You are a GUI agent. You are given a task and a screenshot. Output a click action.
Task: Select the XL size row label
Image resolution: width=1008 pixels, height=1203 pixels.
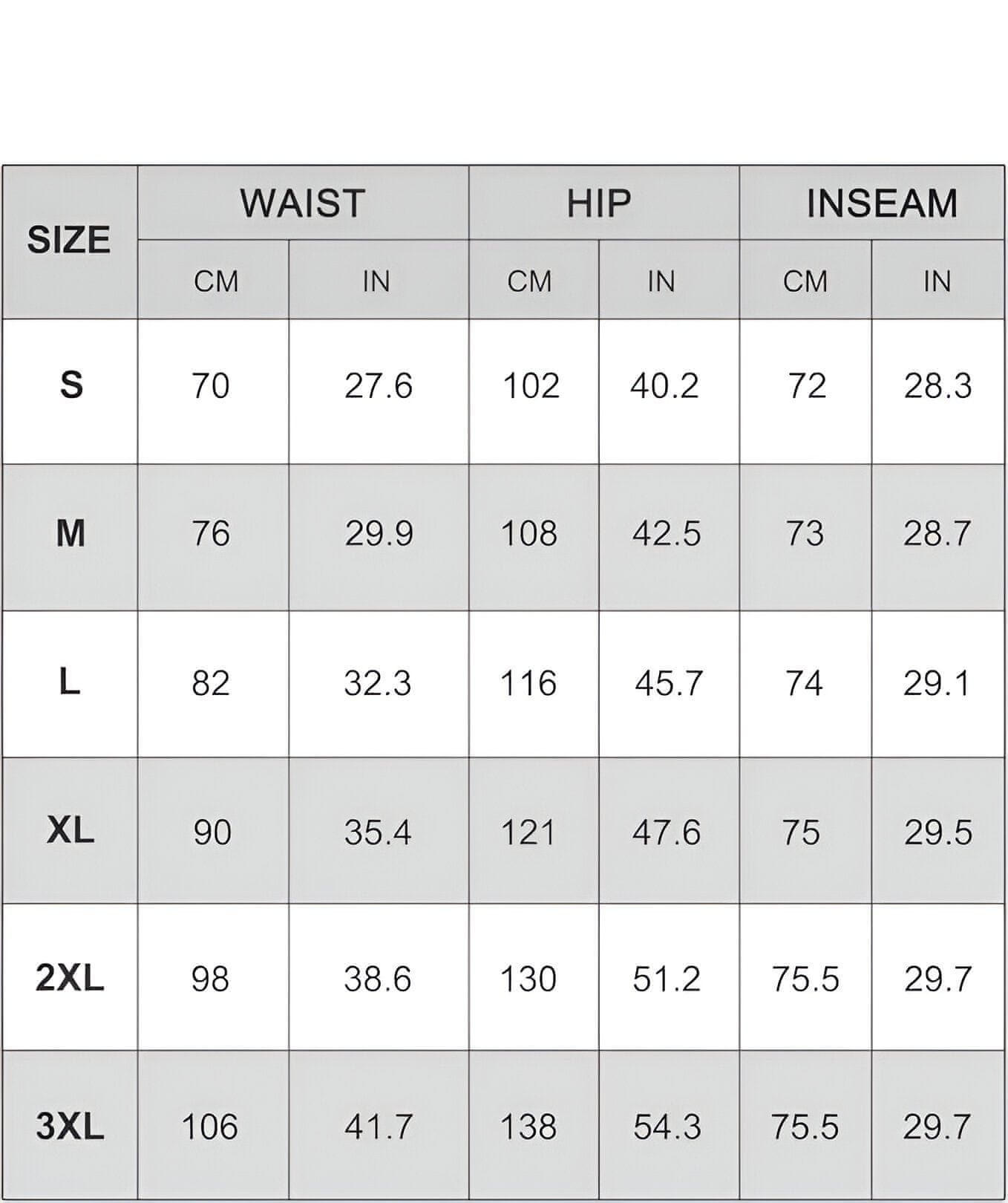(x=71, y=830)
